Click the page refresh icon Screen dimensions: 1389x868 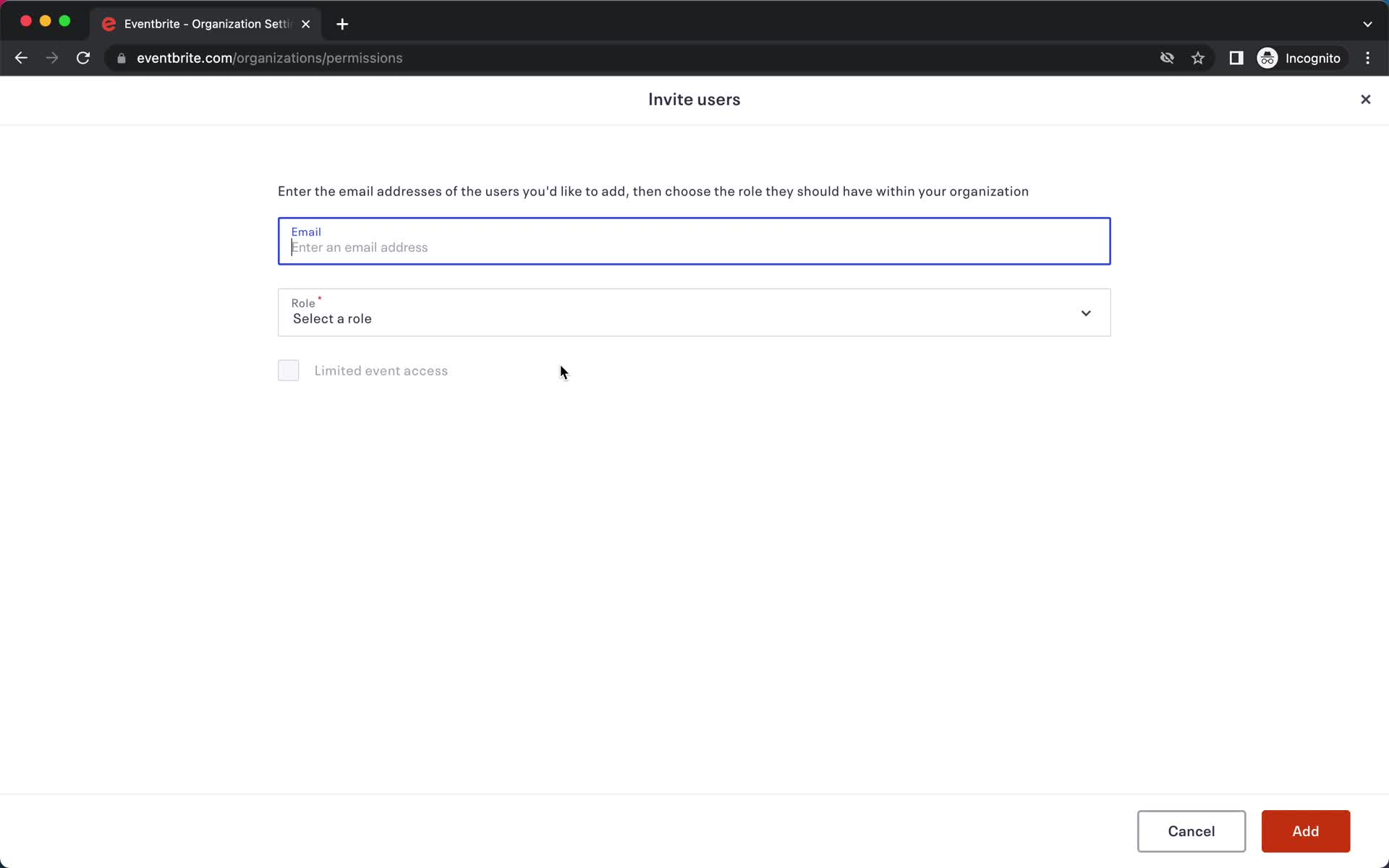click(x=85, y=58)
